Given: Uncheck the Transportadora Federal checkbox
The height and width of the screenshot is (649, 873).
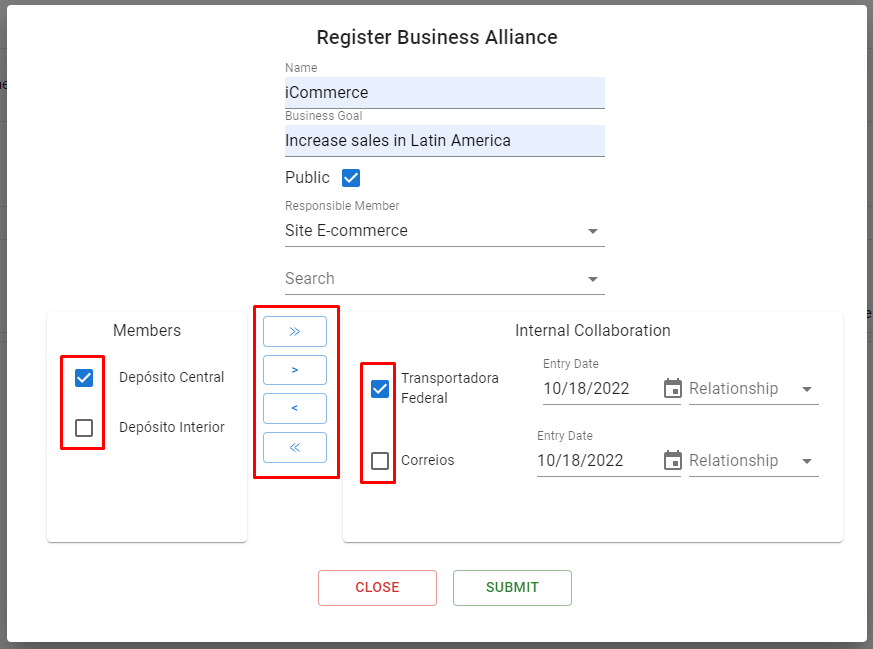Looking at the screenshot, I should [380, 389].
